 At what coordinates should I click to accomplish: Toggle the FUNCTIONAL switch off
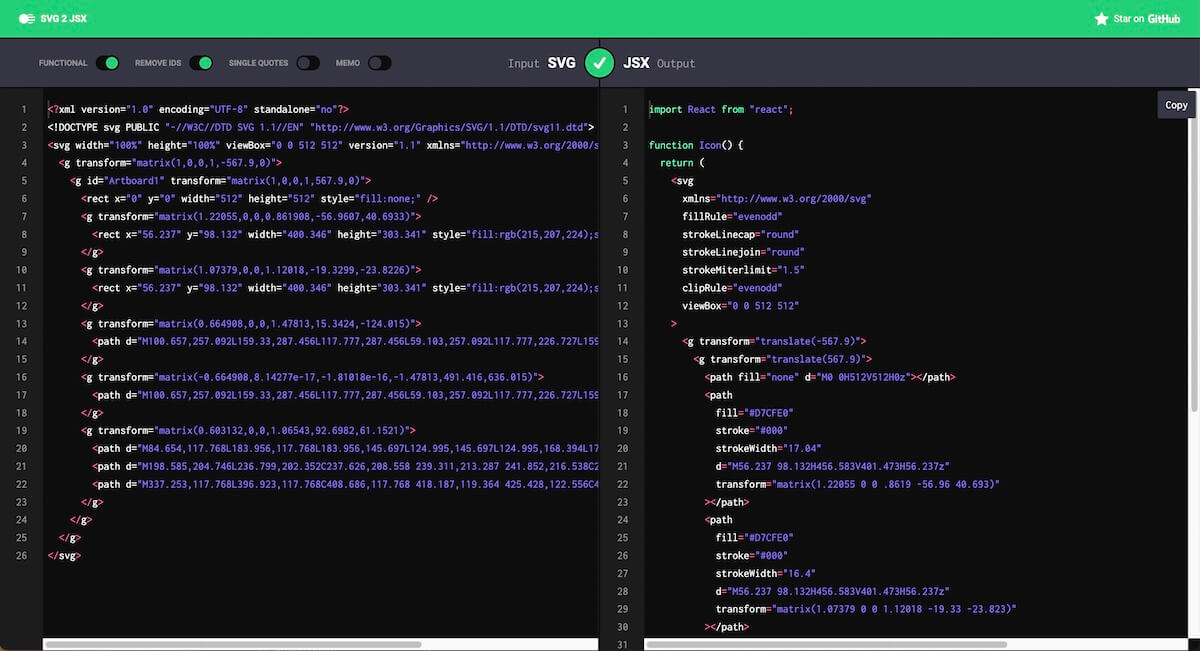coord(109,62)
